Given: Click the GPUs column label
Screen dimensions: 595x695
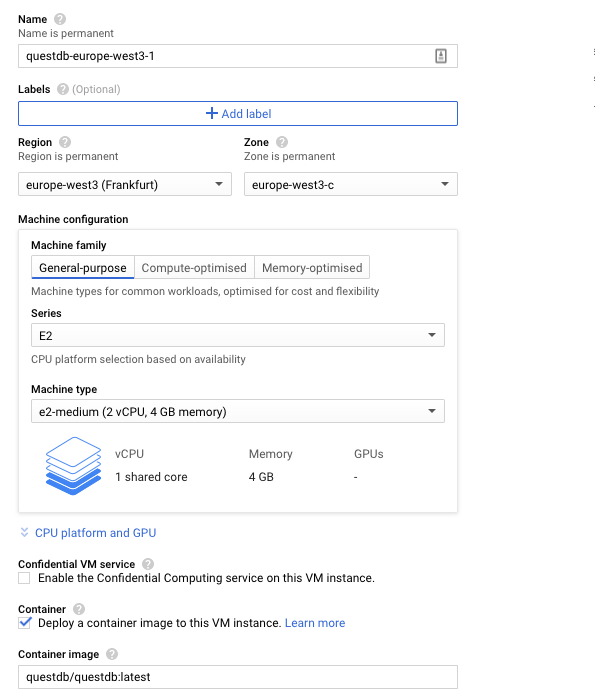Looking at the screenshot, I should pos(368,454).
